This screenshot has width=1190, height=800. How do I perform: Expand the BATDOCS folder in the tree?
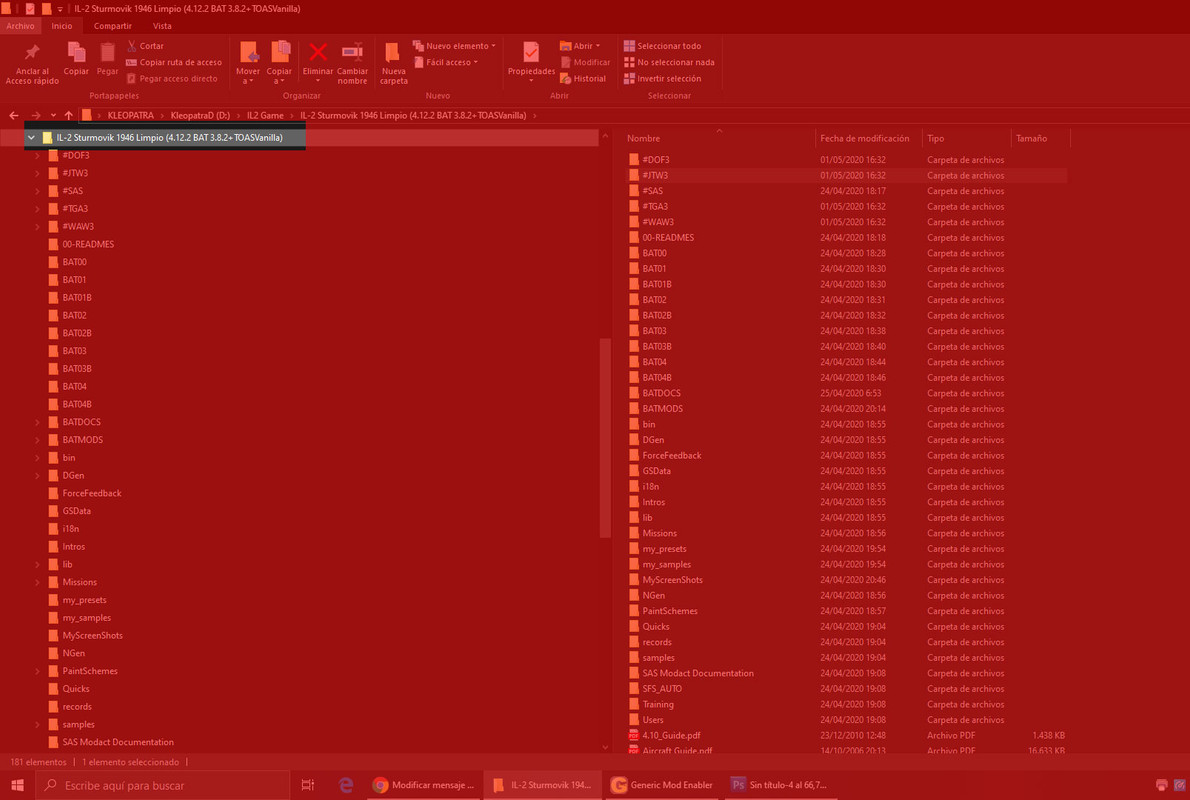pos(37,422)
